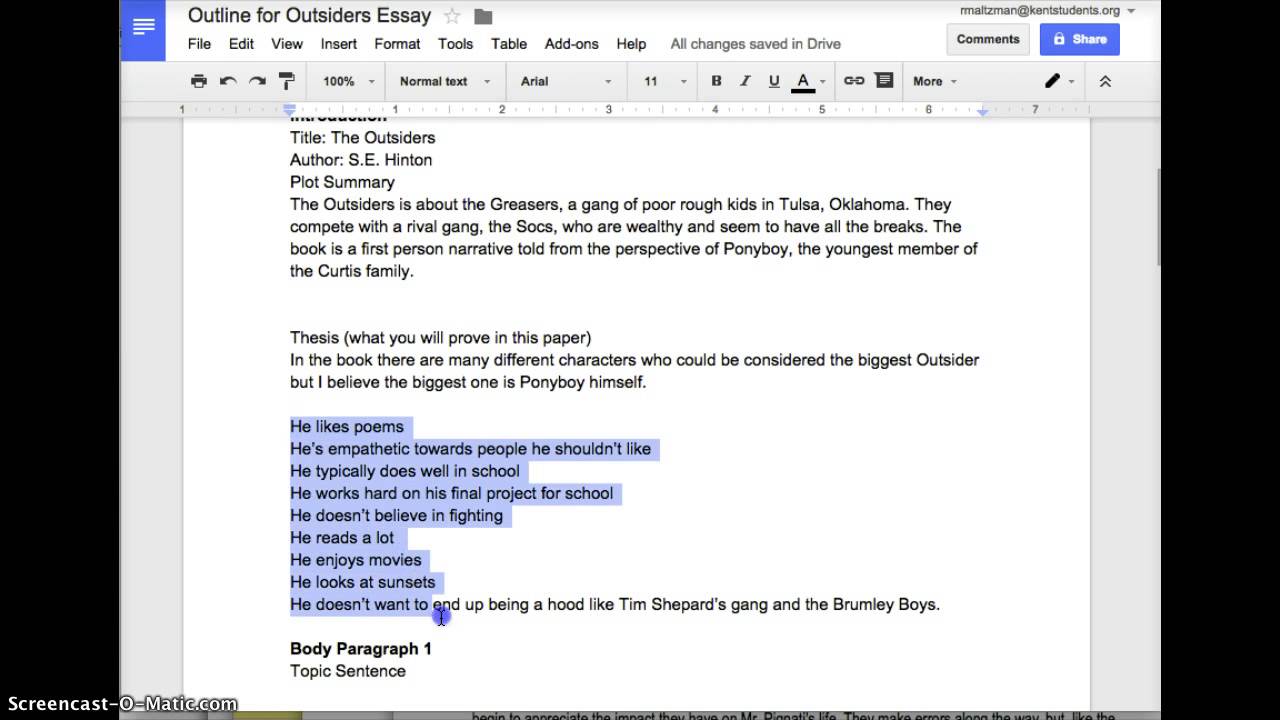Open the Normal text style dropdown

tap(445, 81)
